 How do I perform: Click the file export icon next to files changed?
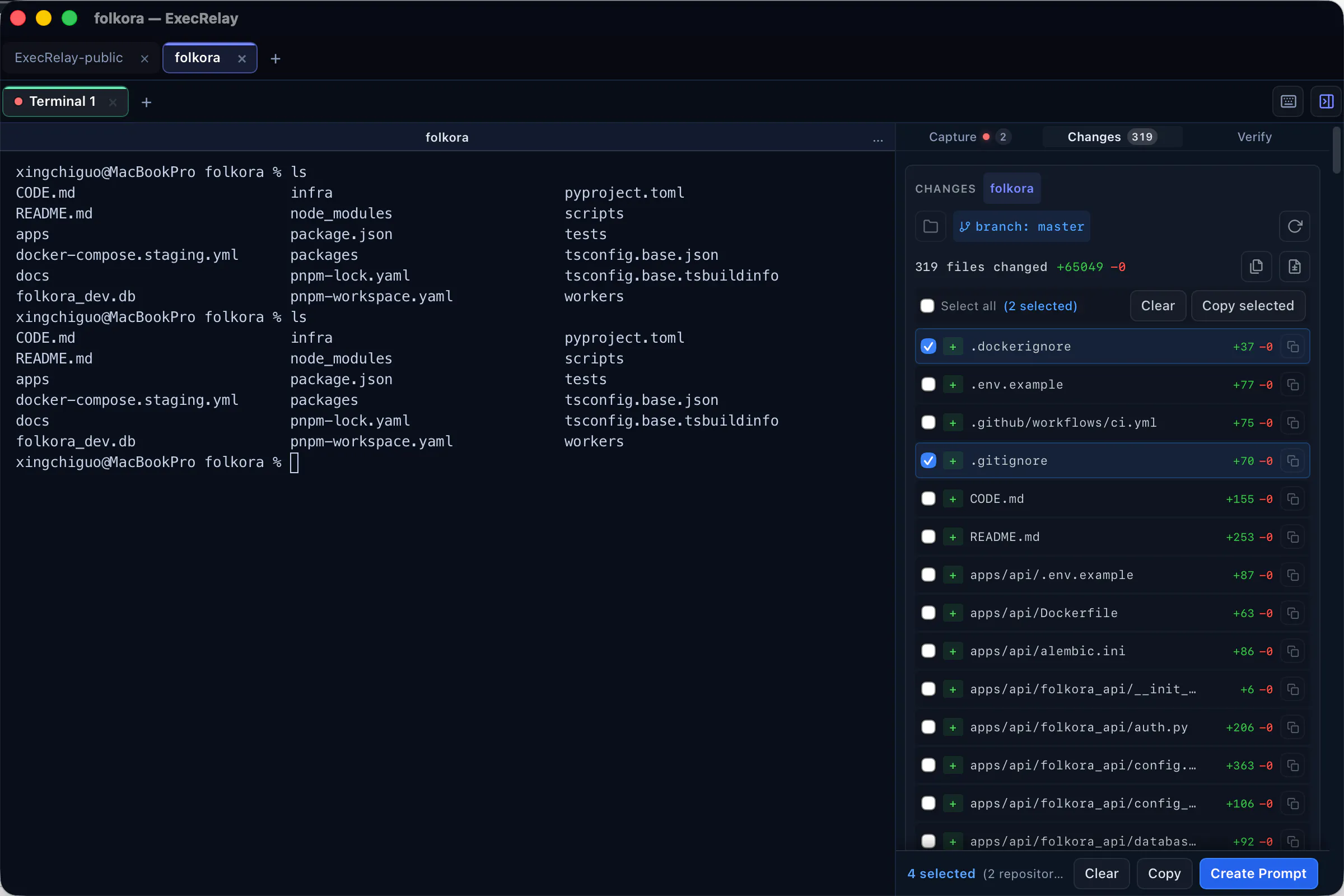(1294, 267)
